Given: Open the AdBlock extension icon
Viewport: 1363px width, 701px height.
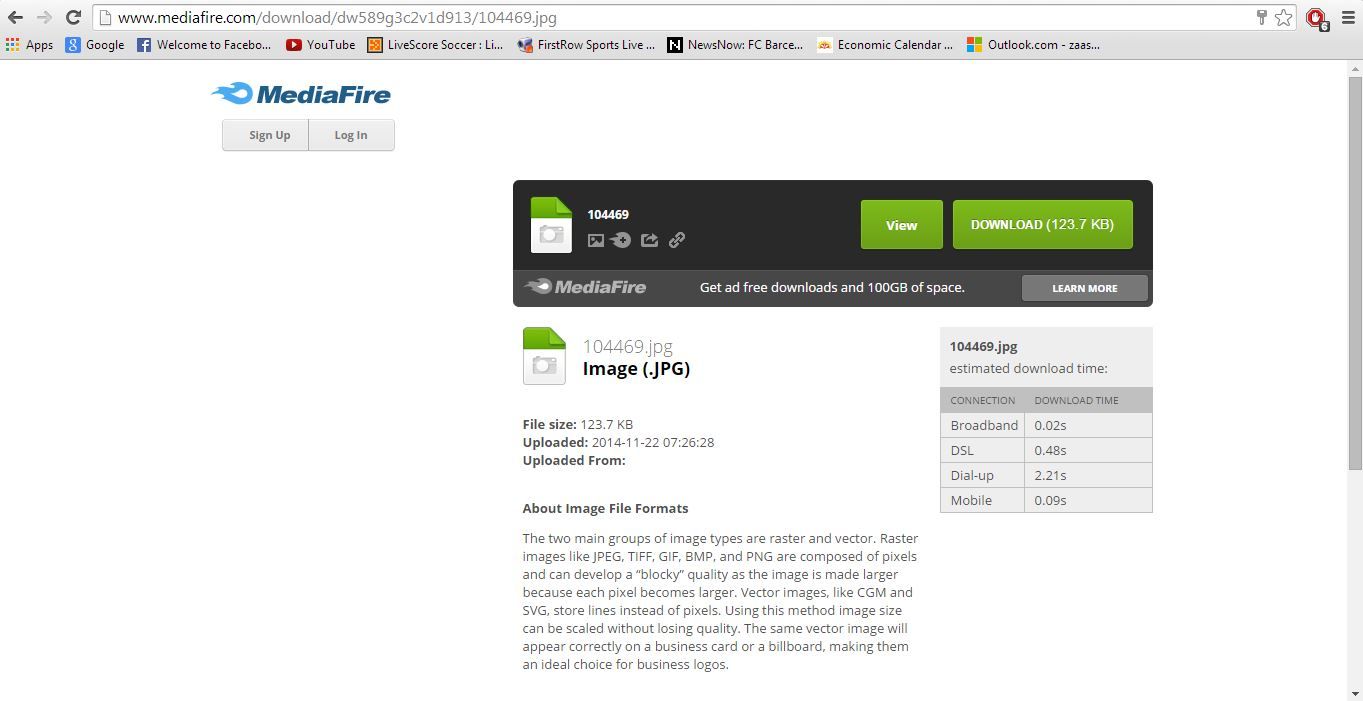Looking at the screenshot, I should [x=1316, y=17].
